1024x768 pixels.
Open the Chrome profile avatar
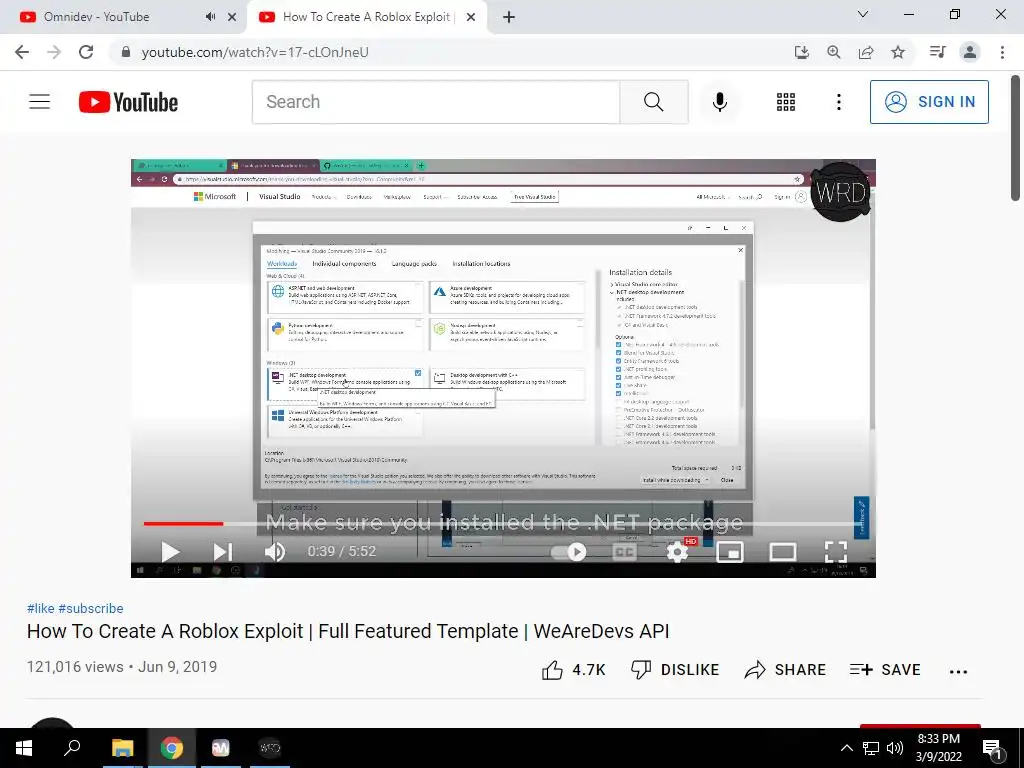970,52
